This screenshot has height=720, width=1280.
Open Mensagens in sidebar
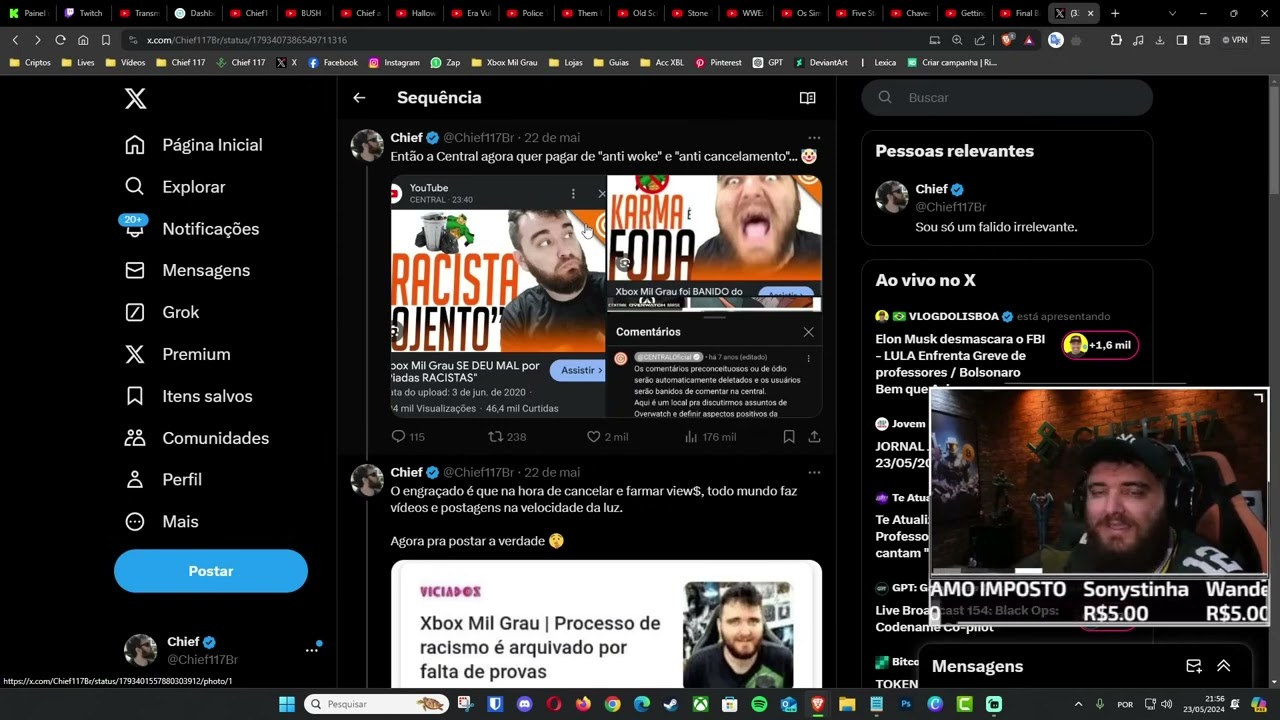point(187,271)
